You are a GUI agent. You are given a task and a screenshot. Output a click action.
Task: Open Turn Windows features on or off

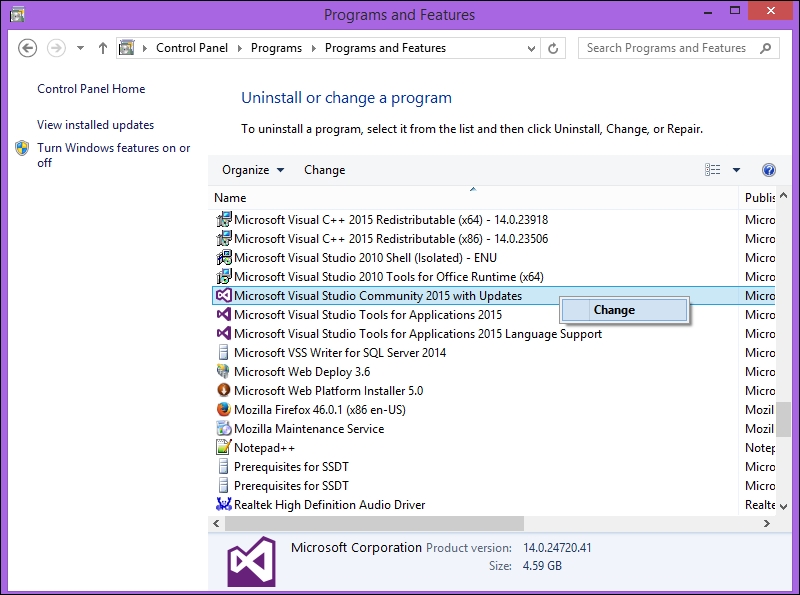[x=113, y=155]
